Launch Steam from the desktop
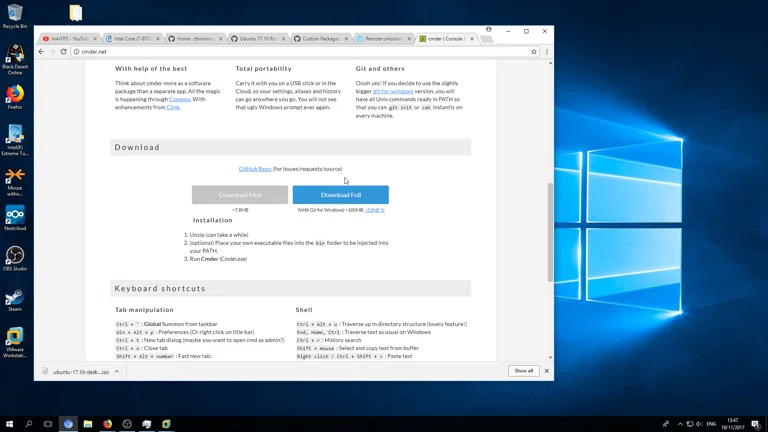The width and height of the screenshot is (768, 432). [15, 298]
